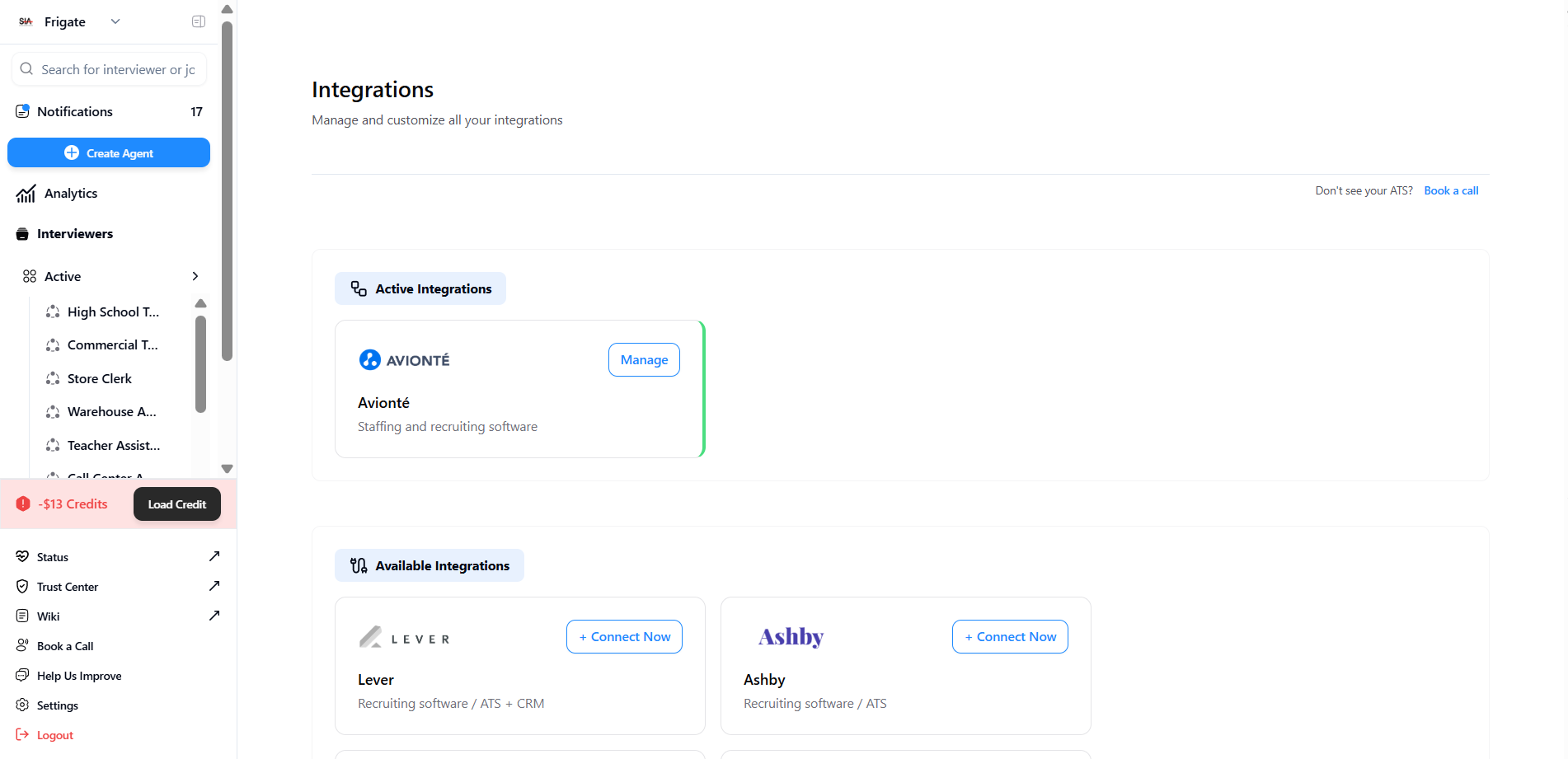Manage the Avionté integration
The width and height of the screenshot is (1568, 759).
(x=644, y=360)
